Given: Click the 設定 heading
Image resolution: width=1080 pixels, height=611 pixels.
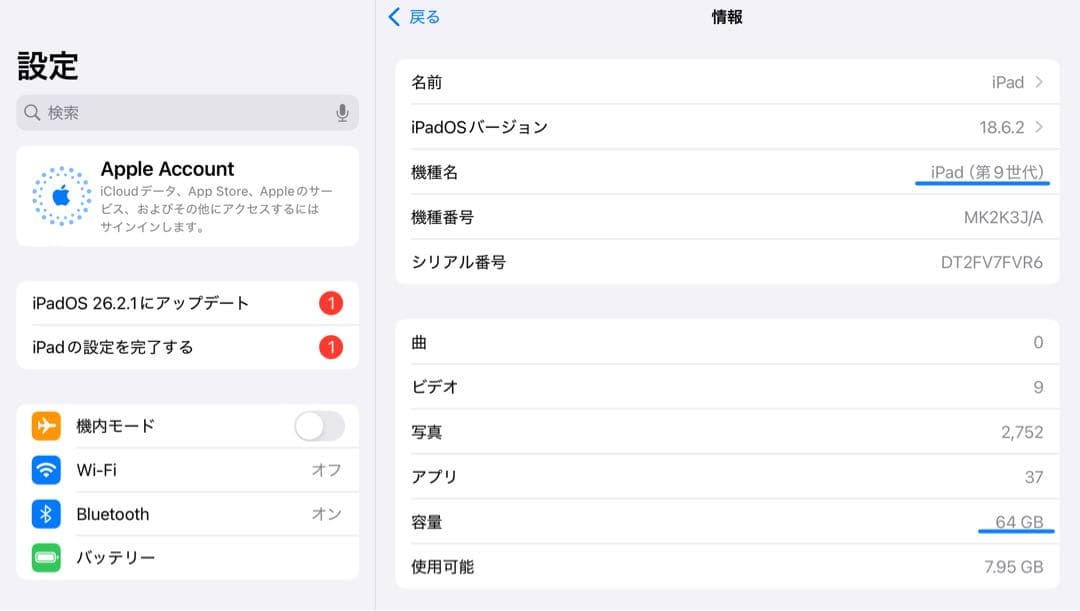Looking at the screenshot, I should (x=48, y=66).
